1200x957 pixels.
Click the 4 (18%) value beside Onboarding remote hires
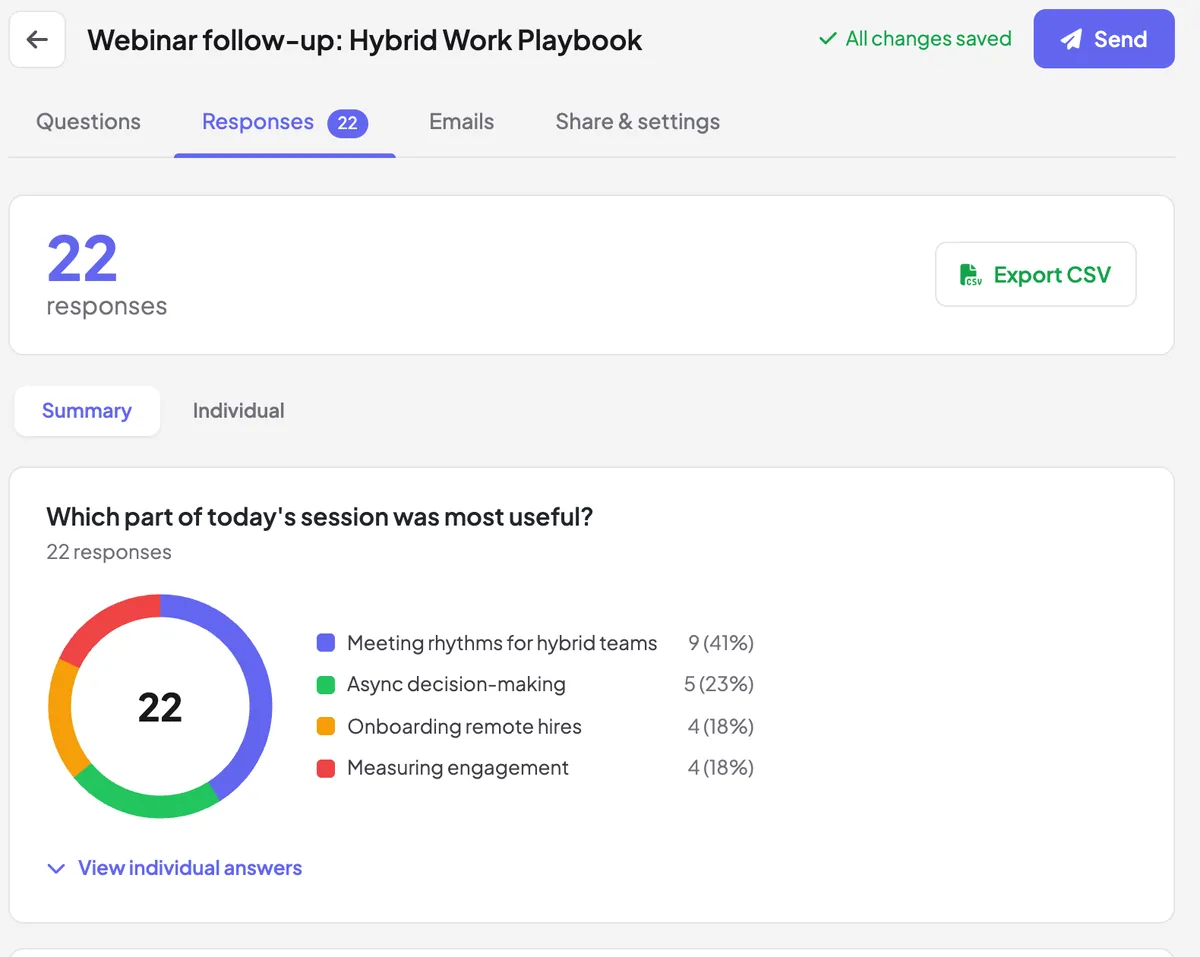[x=721, y=727]
